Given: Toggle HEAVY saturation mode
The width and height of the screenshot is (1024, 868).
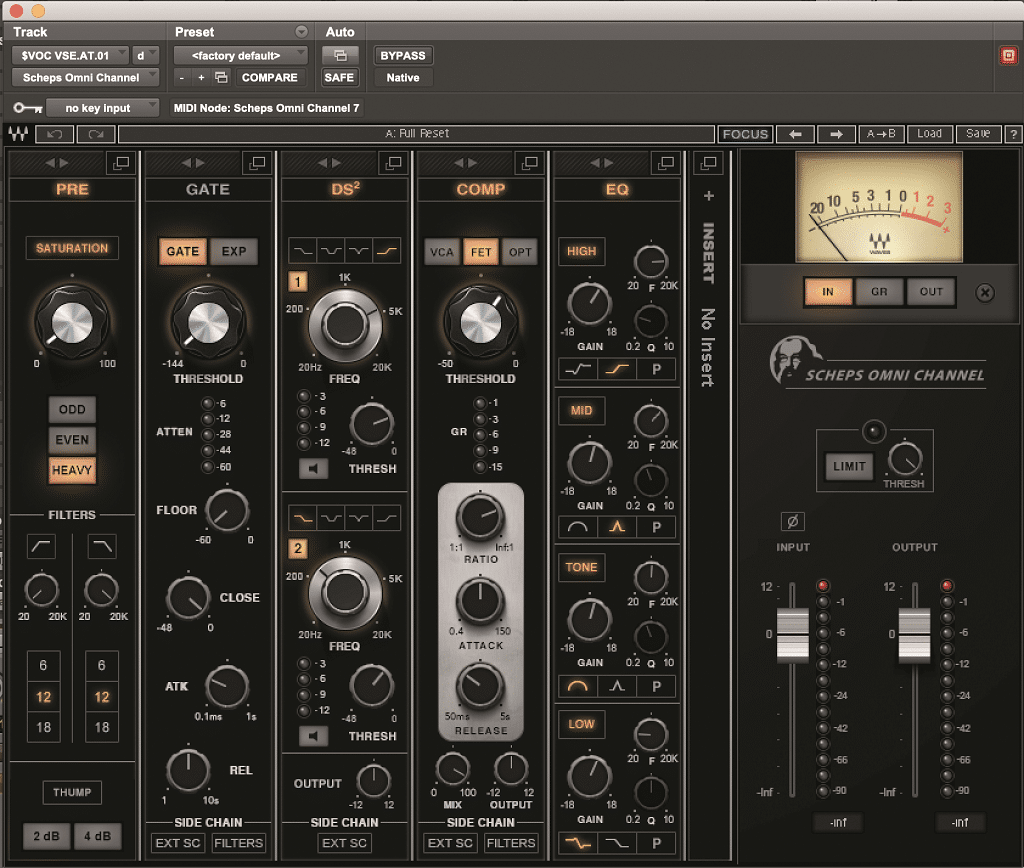Looking at the screenshot, I should tap(72, 470).
